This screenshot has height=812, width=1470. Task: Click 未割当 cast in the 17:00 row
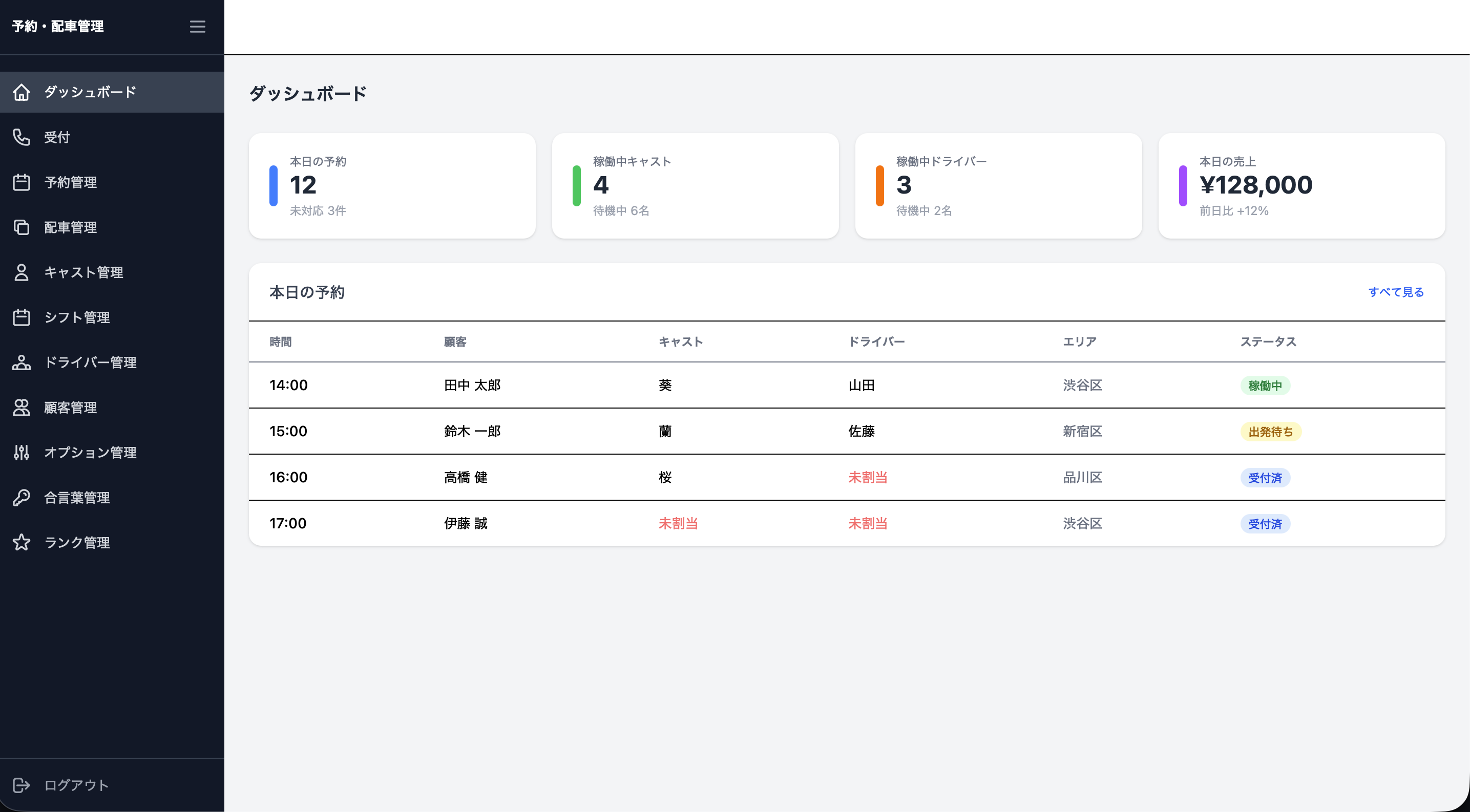(x=678, y=523)
